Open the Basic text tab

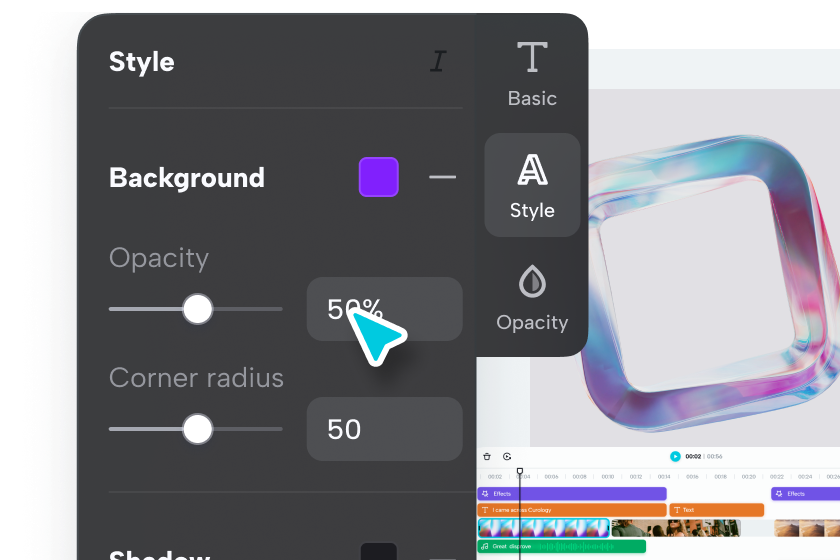coord(532,74)
